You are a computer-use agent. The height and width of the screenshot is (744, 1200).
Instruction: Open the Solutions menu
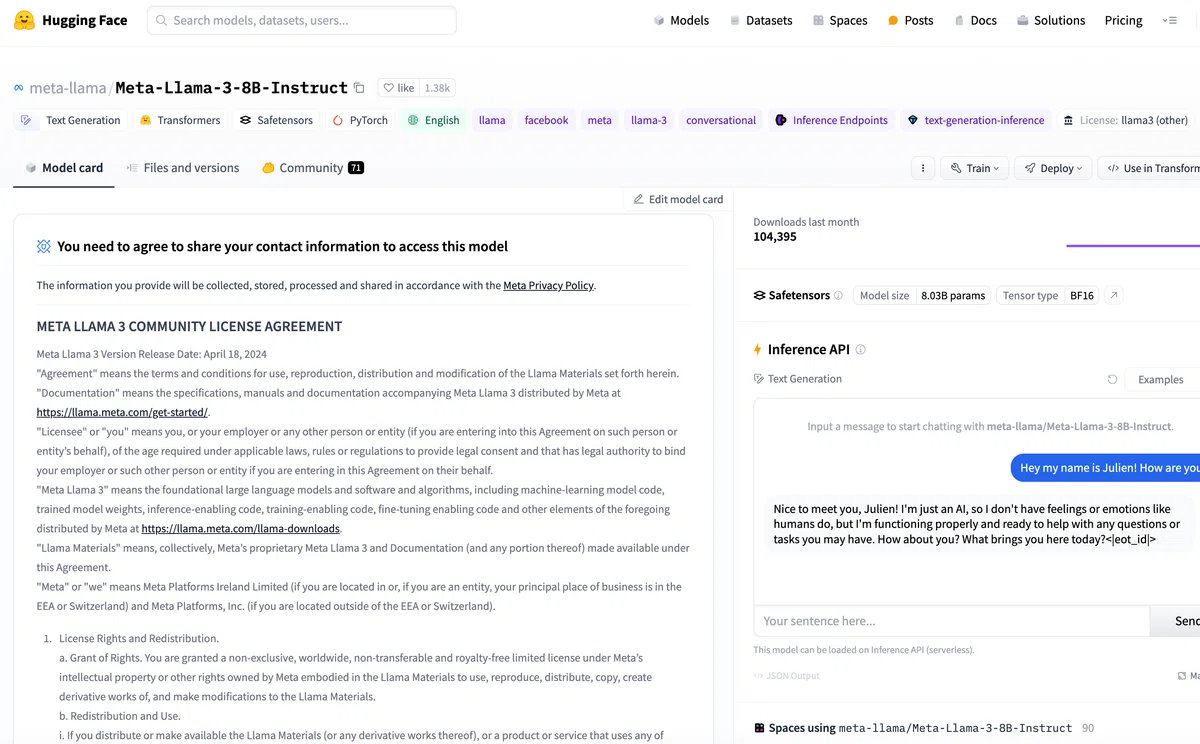[1051, 20]
